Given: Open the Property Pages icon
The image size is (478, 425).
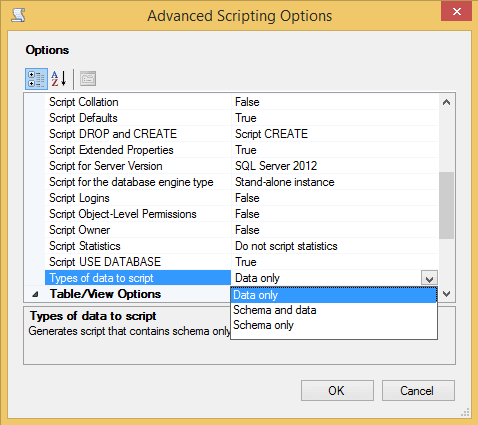Looking at the screenshot, I should pyautogui.click(x=88, y=79).
